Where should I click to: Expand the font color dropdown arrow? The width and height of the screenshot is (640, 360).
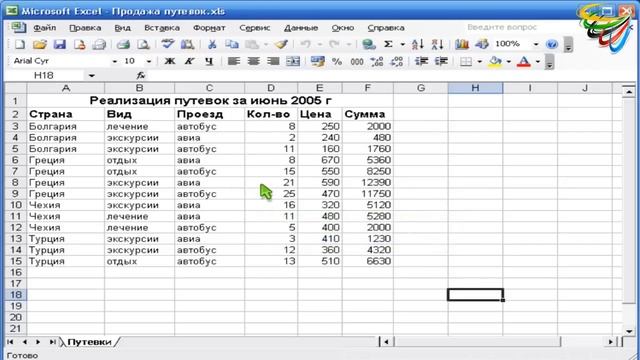[x=538, y=62]
